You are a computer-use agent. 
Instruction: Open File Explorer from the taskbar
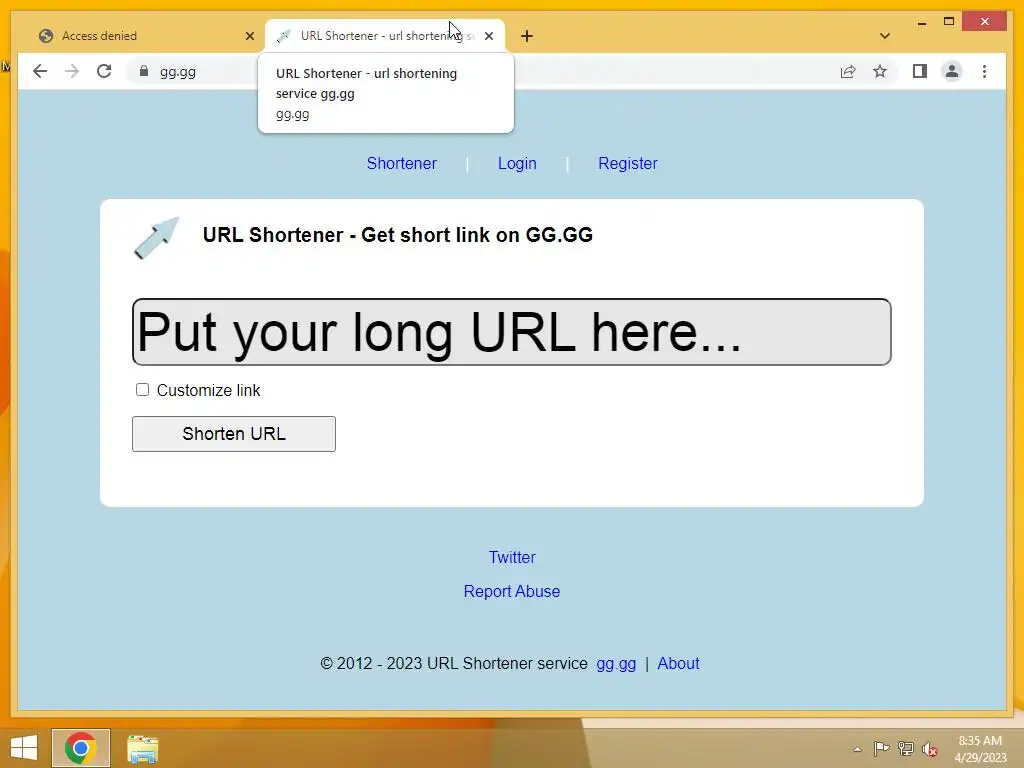[142, 749]
